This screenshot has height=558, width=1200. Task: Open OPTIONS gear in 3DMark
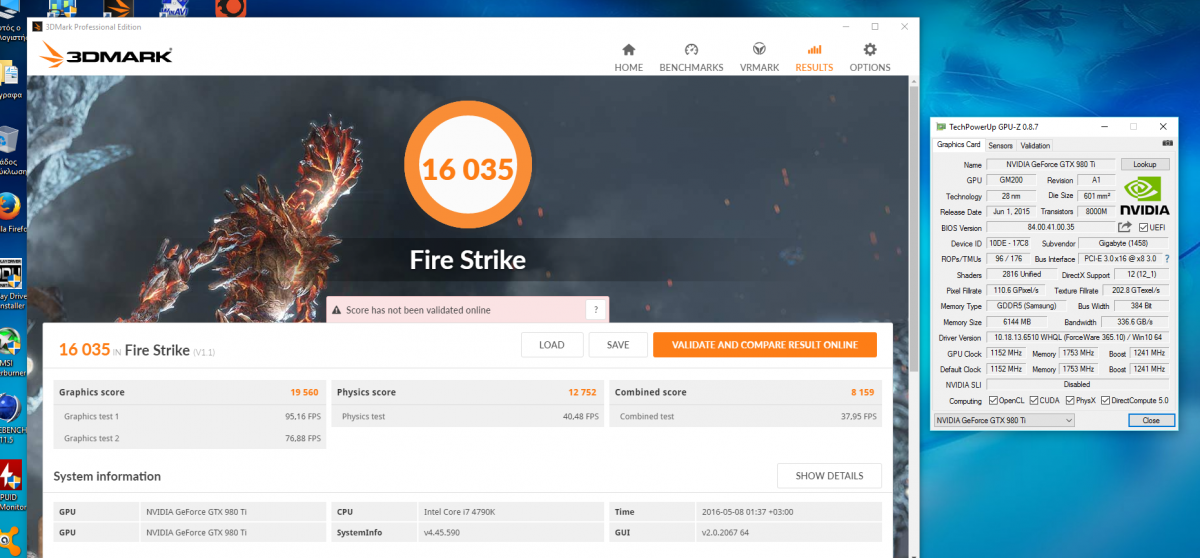(870, 50)
